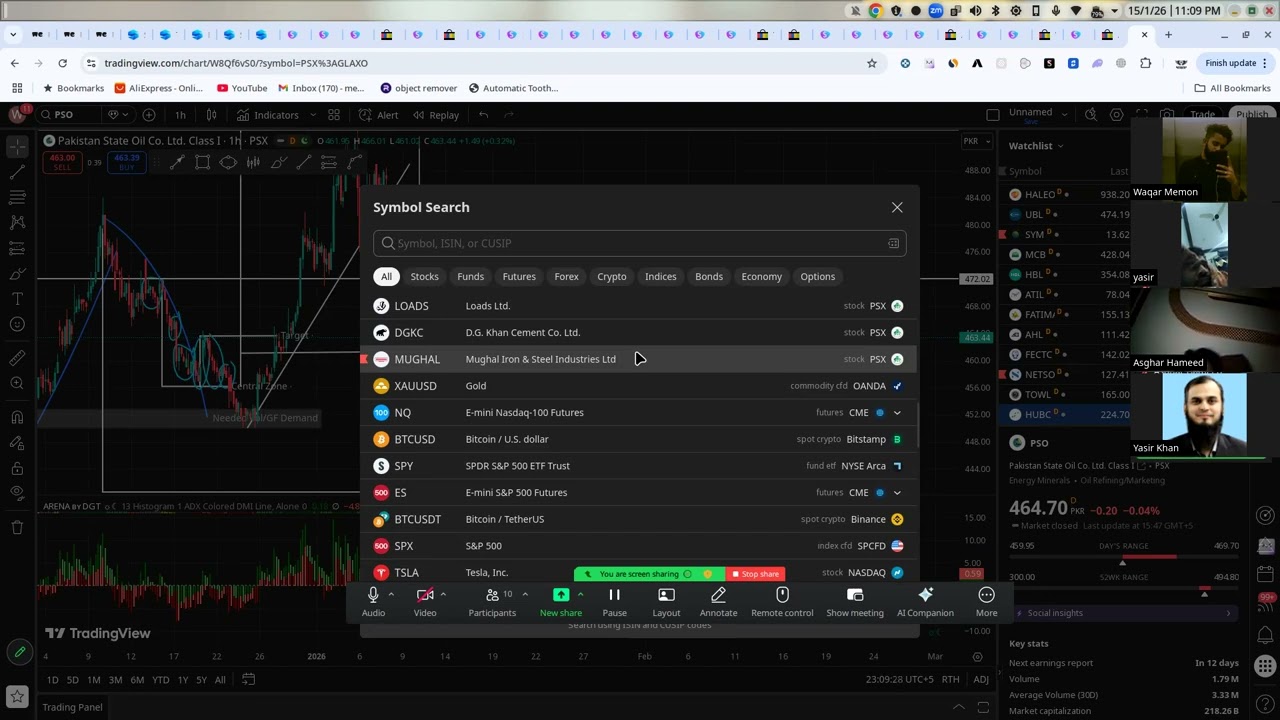Open AI Companion in Zoom toolbar
The height and width of the screenshot is (720, 1280).
coord(925,602)
